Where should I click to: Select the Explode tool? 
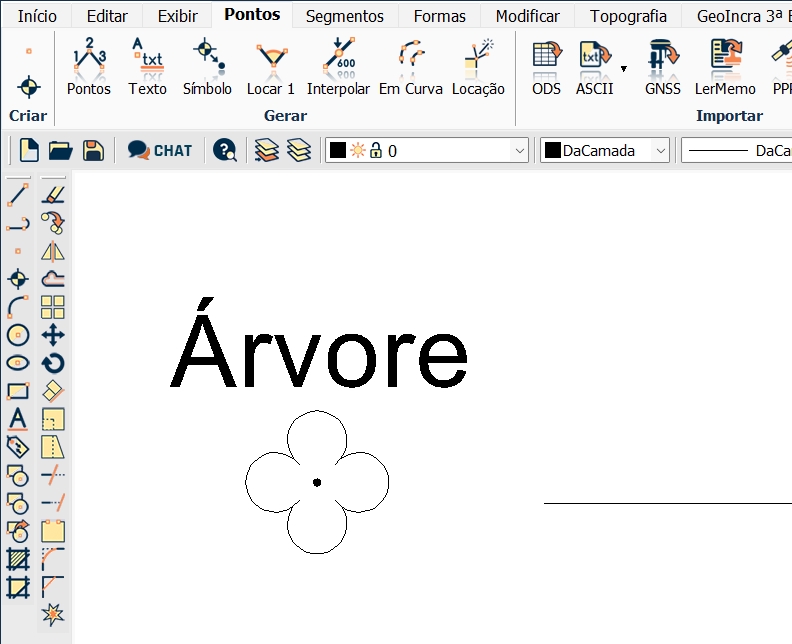53,615
